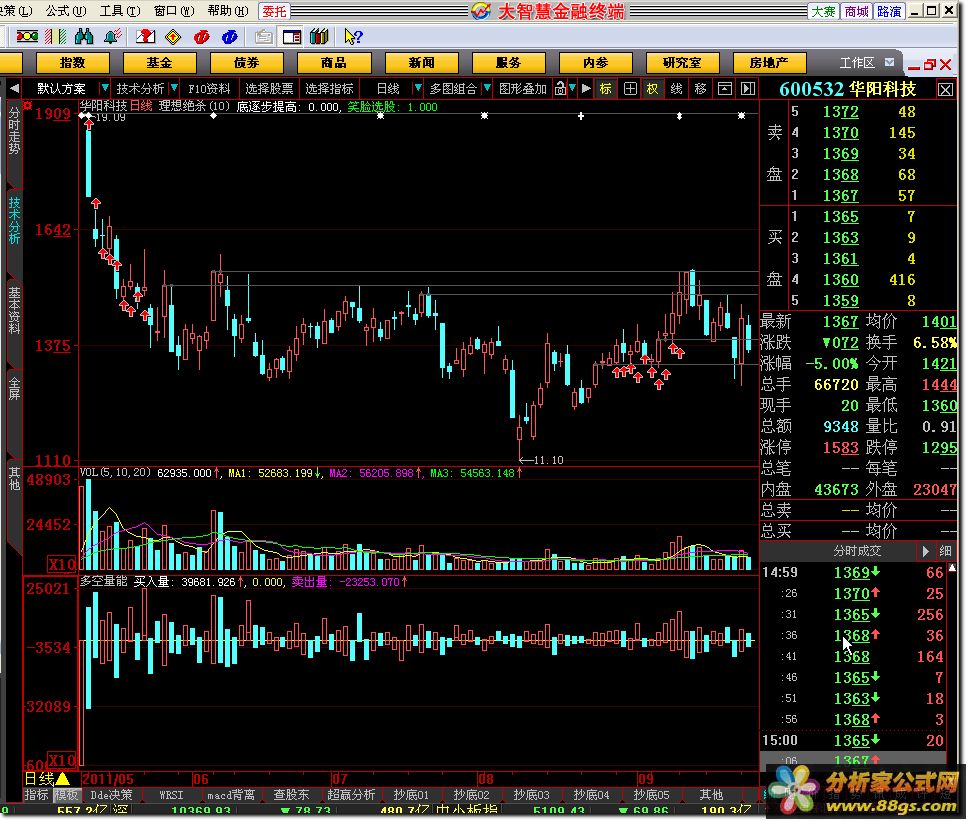Open the 帮助 menu

(x=227, y=10)
